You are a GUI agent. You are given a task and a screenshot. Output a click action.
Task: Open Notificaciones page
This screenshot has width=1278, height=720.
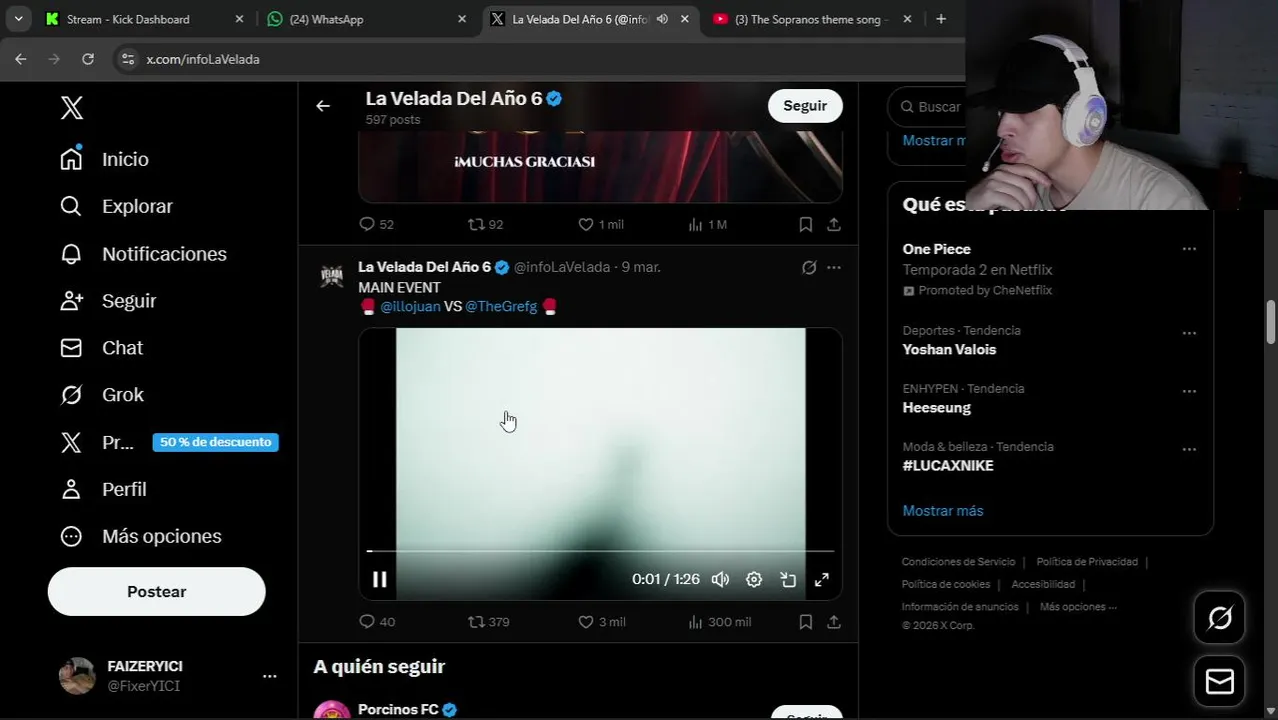(143, 254)
